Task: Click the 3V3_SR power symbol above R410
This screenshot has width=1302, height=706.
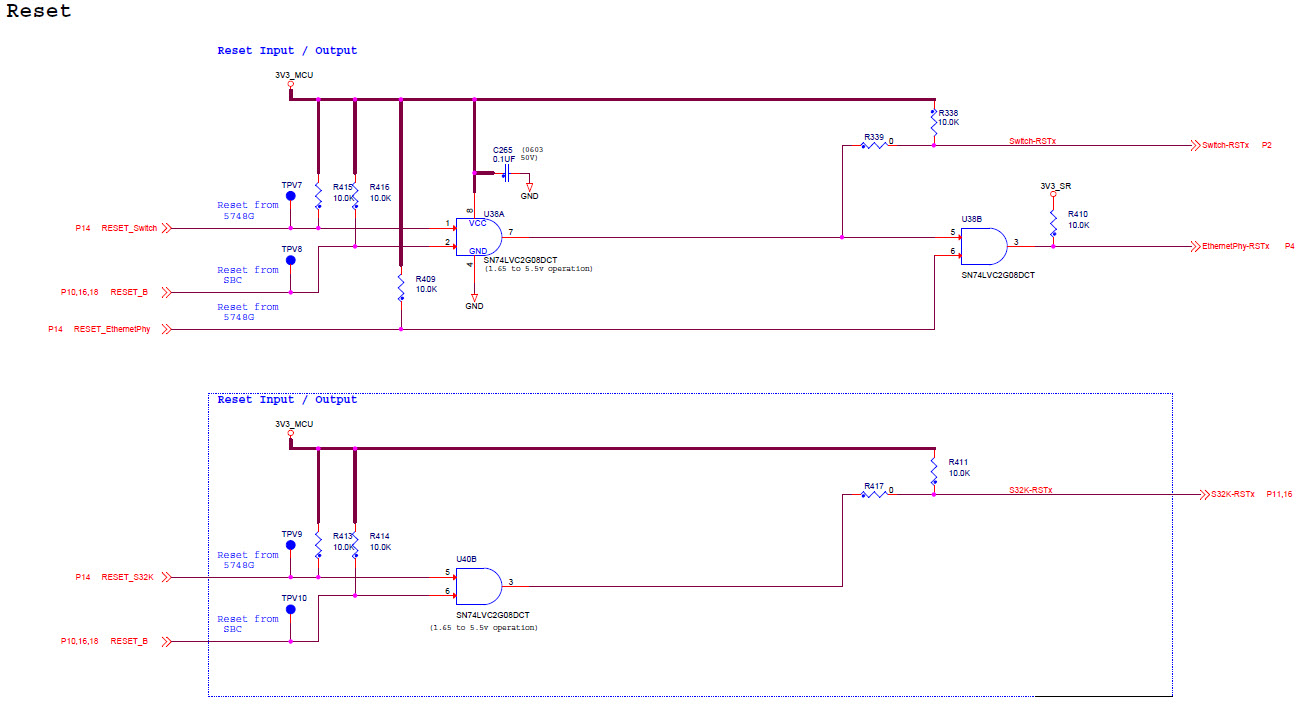Action: tap(1052, 193)
